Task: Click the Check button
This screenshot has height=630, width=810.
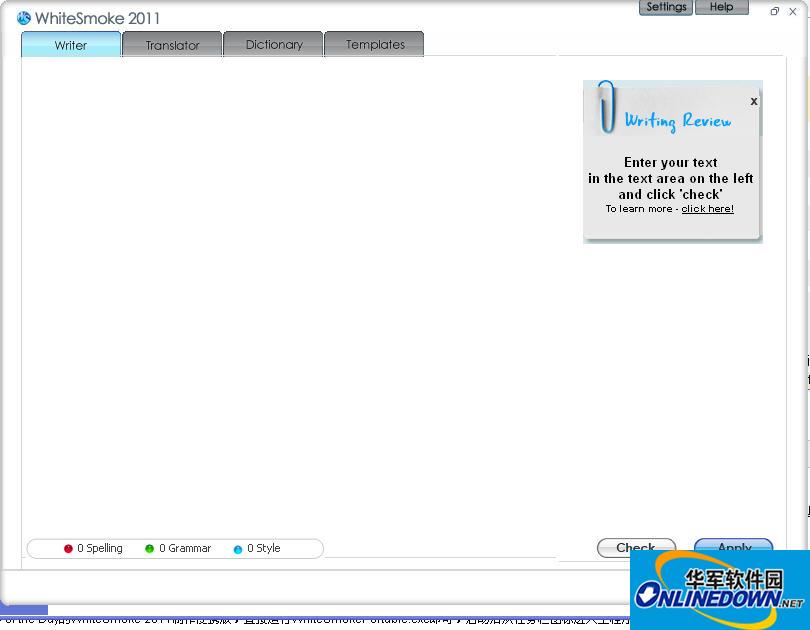Action: pos(636,547)
